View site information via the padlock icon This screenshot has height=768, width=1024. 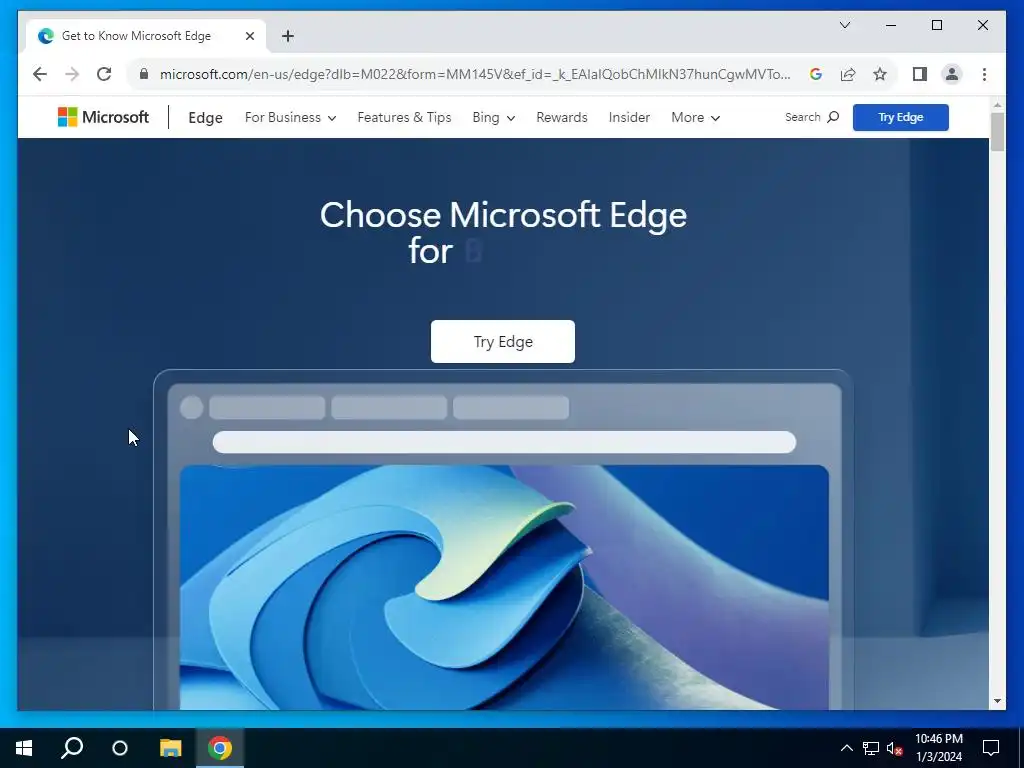pos(144,74)
